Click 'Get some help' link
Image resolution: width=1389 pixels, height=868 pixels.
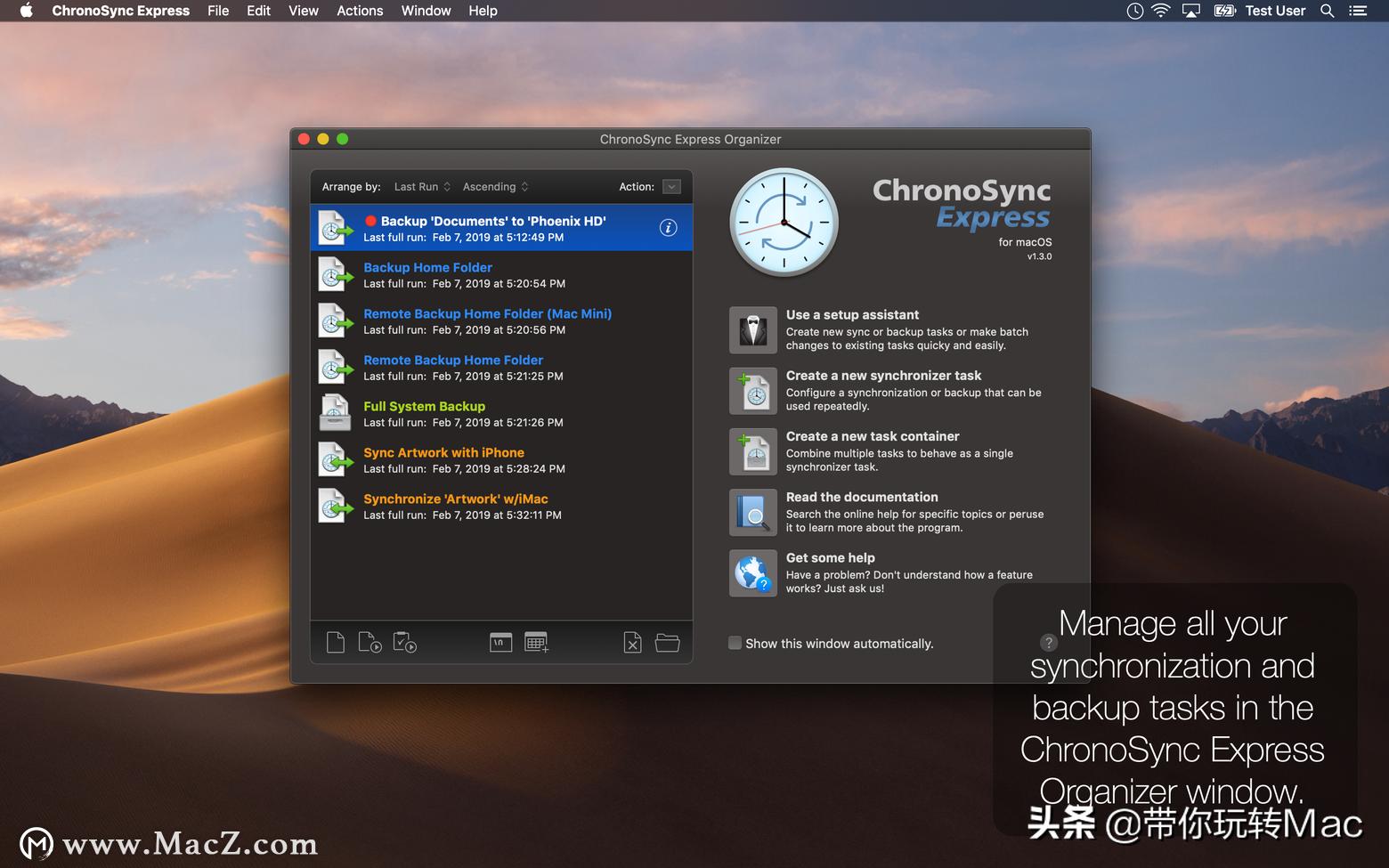click(831, 558)
